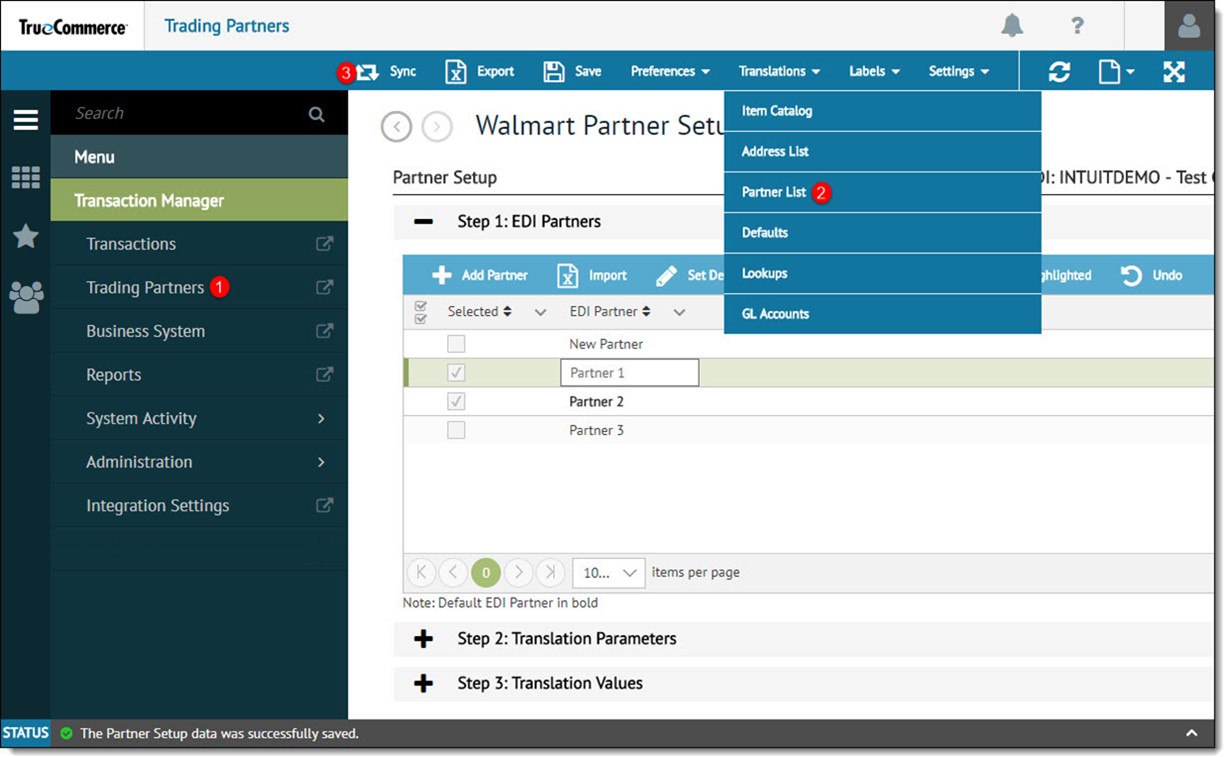This screenshot has width=1224, height=757.
Task: Open the user profile avatar
Action: coord(1189,26)
